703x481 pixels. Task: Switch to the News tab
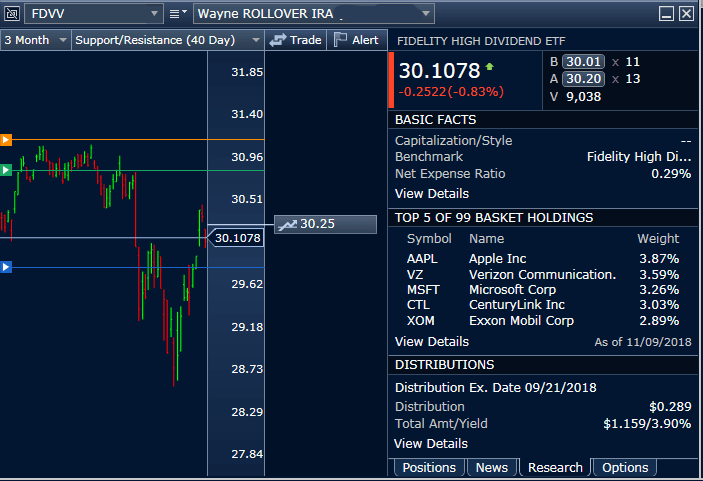491,467
